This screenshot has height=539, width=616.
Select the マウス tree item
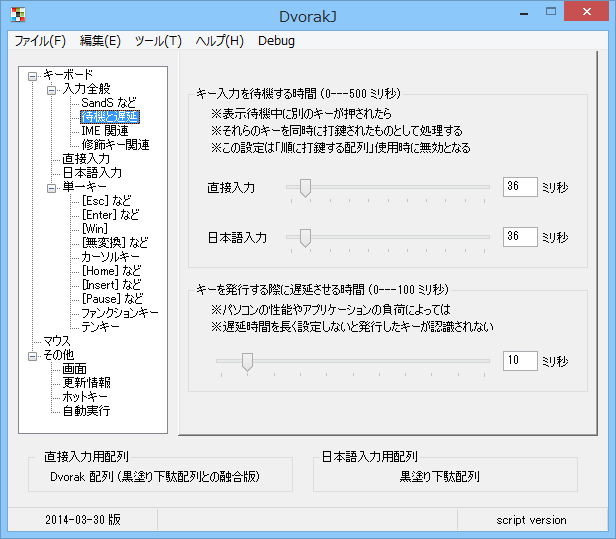tap(57, 341)
